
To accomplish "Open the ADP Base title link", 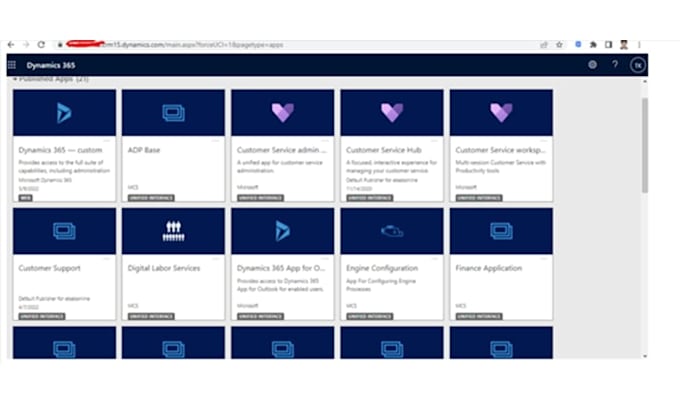I will click(144, 150).
